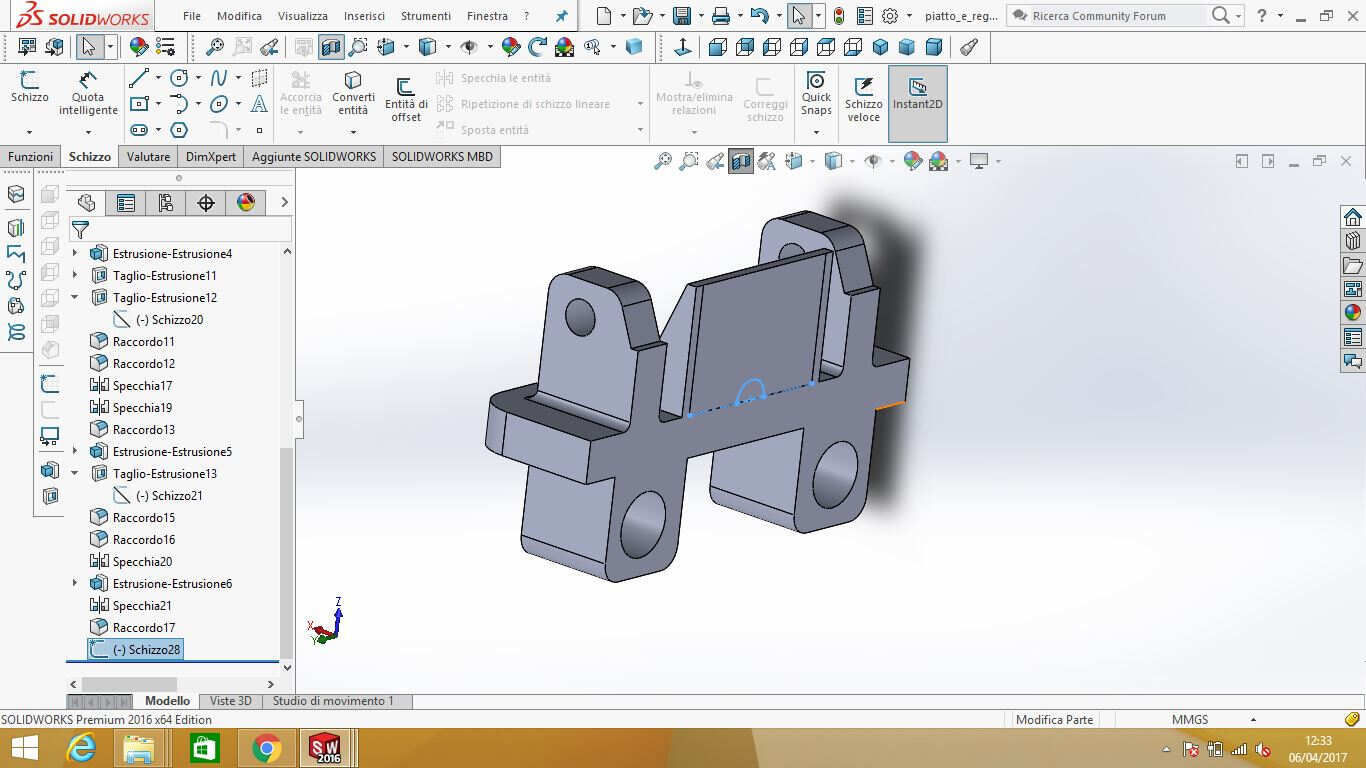
Task: Select the Circle sketch tool
Action: pos(179,78)
